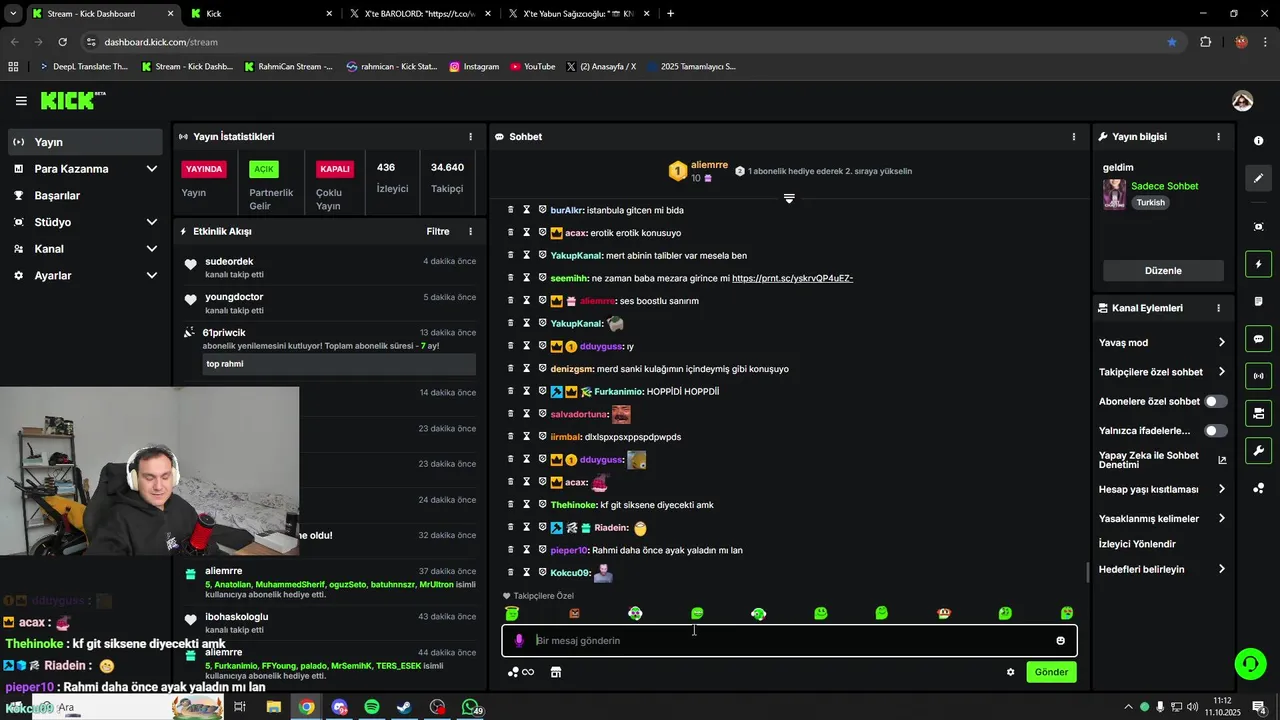
Task: Open Etkinlik Akışı three-dot menu
Action: point(470,232)
